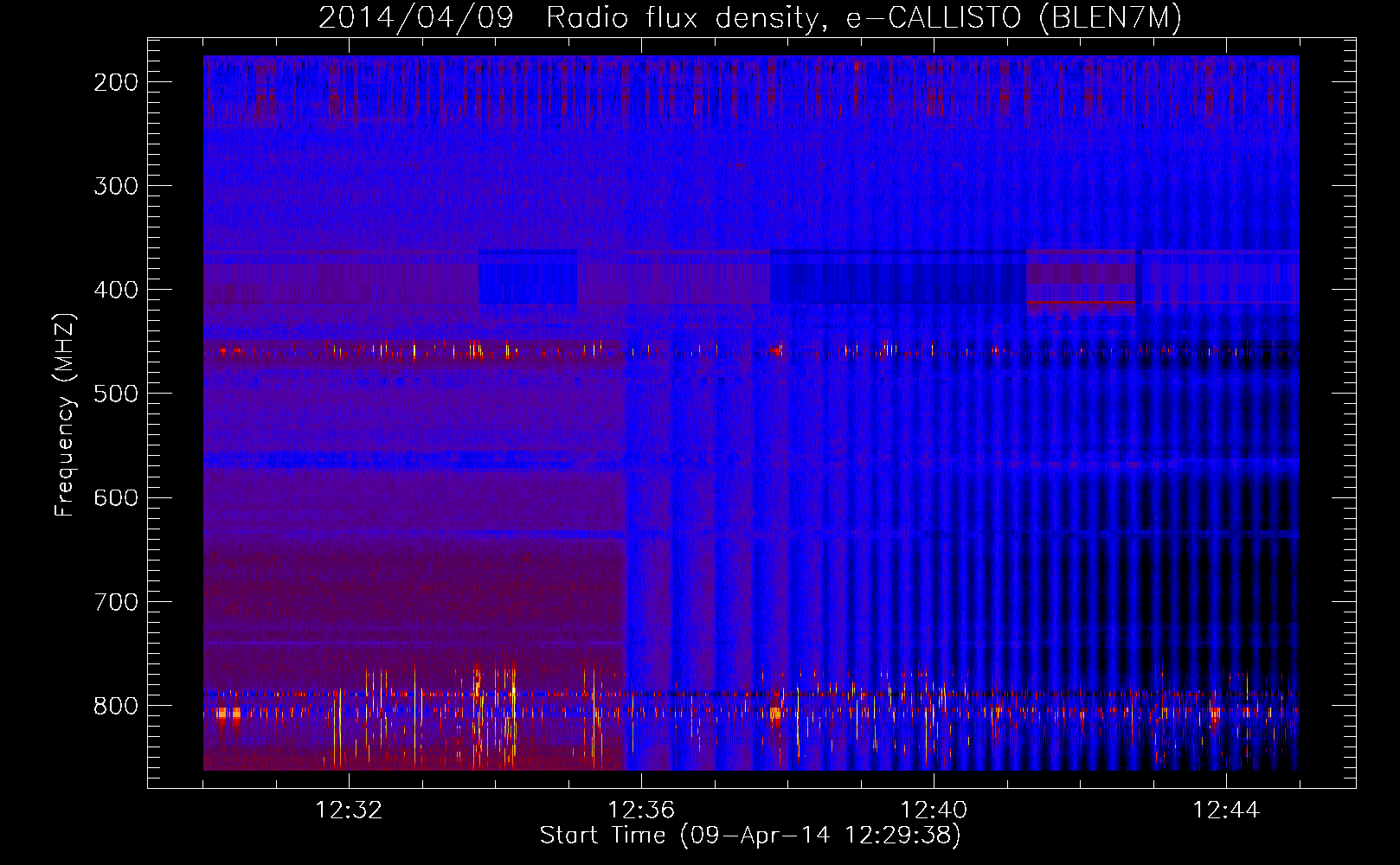This screenshot has height=865, width=1400.
Task: Click the 800 frequency tick label
Action: [x=116, y=705]
